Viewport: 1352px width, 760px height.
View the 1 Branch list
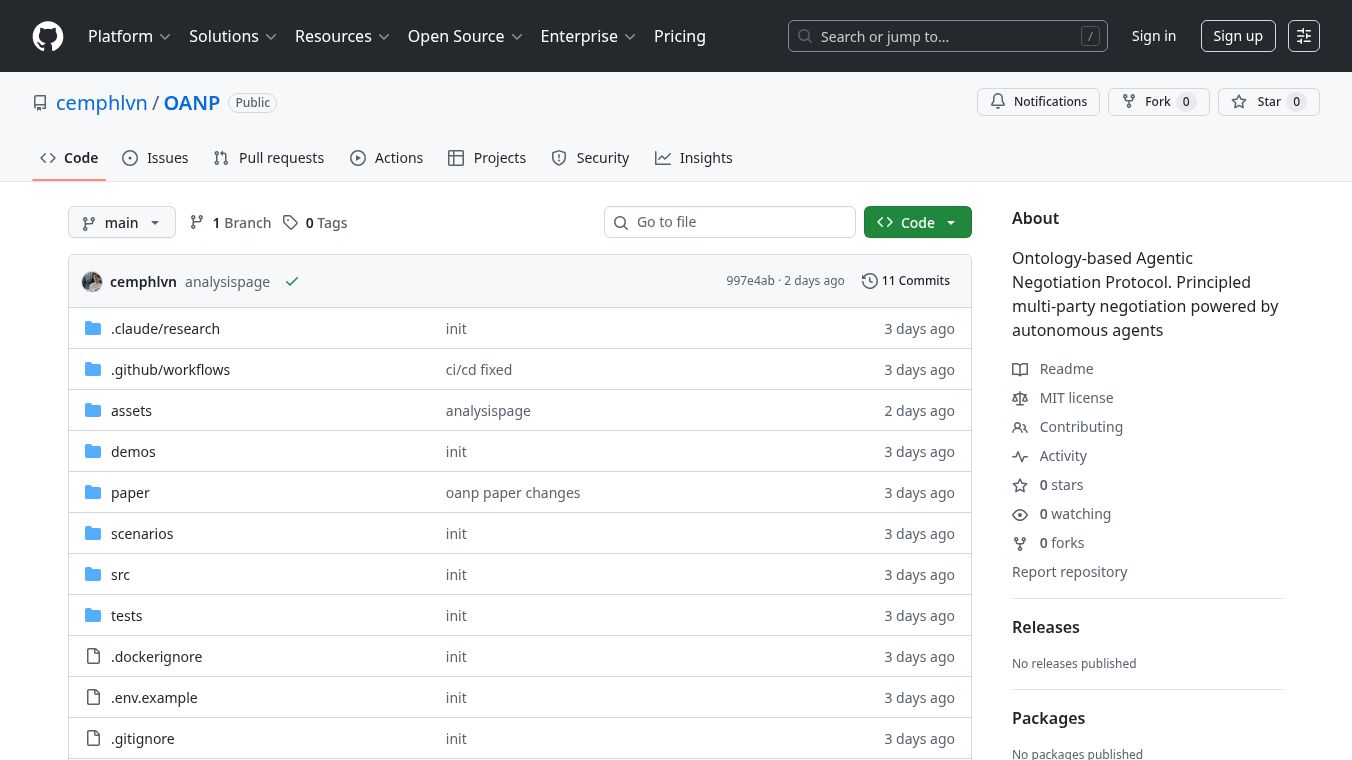[x=231, y=223]
